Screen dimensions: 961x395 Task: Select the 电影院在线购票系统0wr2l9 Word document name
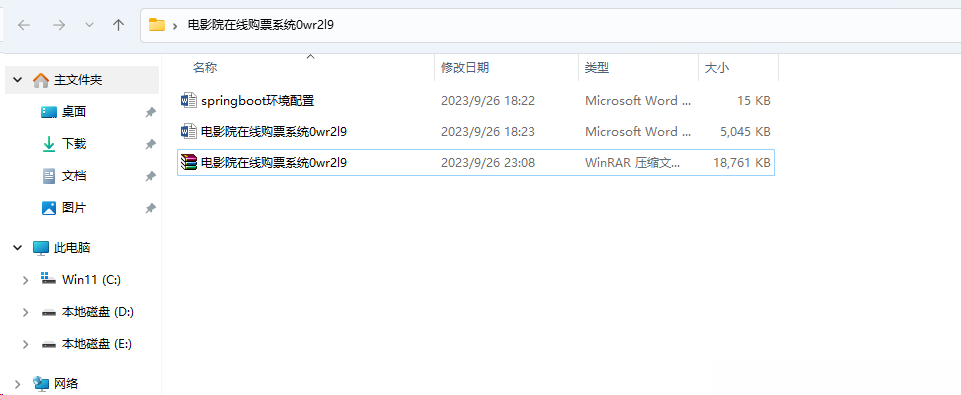[x=274, y=131]
